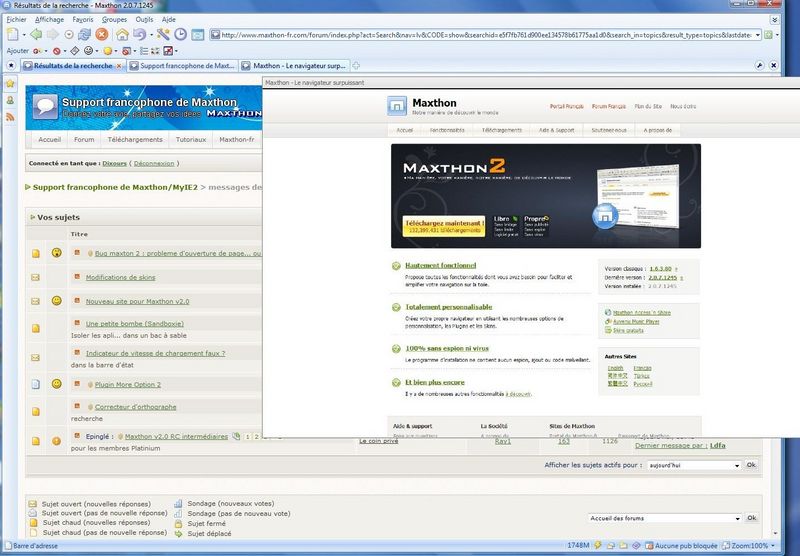Click the Ok button beside Accueil des forums

click(x=752, y=518)
